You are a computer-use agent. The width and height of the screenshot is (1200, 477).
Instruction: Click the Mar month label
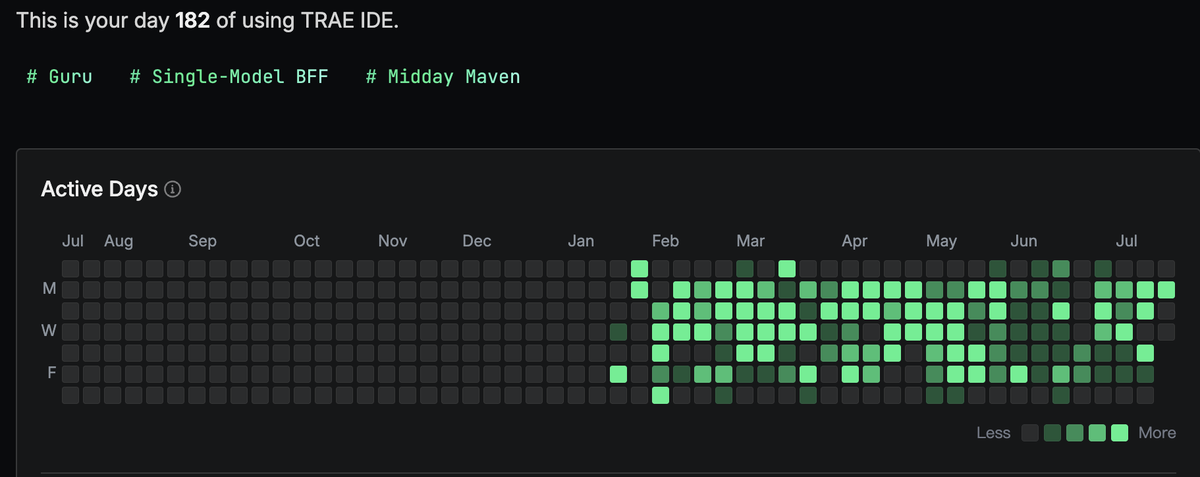[751, 241]
